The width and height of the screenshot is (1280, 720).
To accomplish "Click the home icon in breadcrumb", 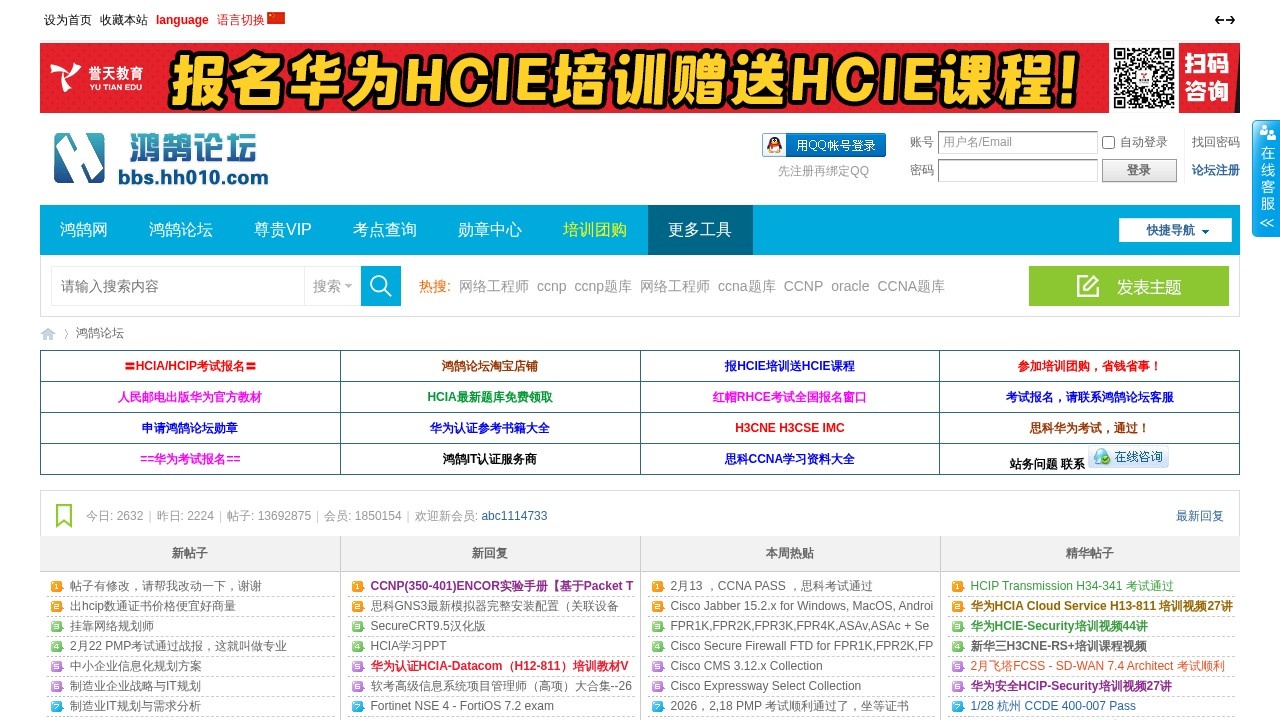I will coord(48,334).
